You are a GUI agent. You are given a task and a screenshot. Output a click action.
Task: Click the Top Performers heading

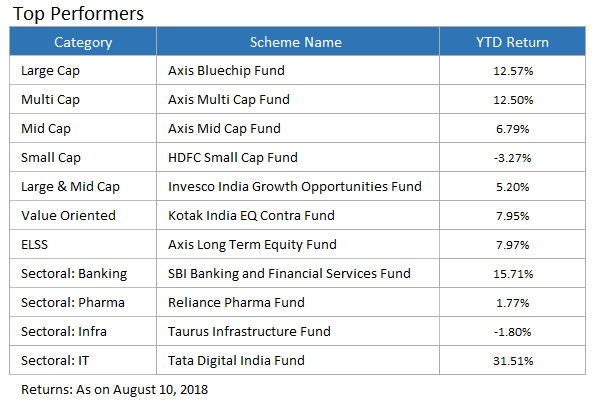coord(78,14)
